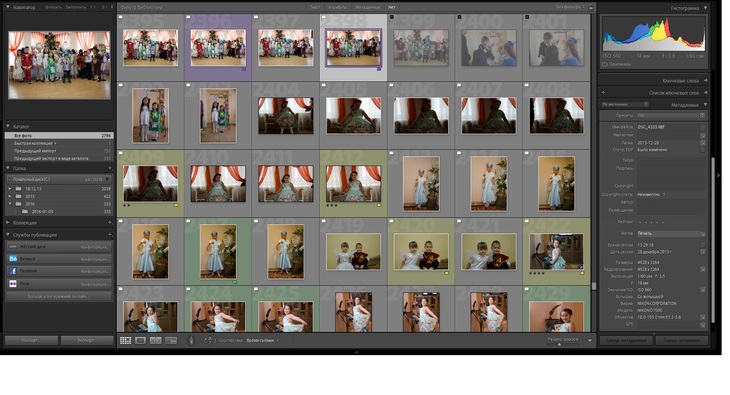Click Синхр. установки button
Viewport: 730px width, 395px height.
pos(682,341)
